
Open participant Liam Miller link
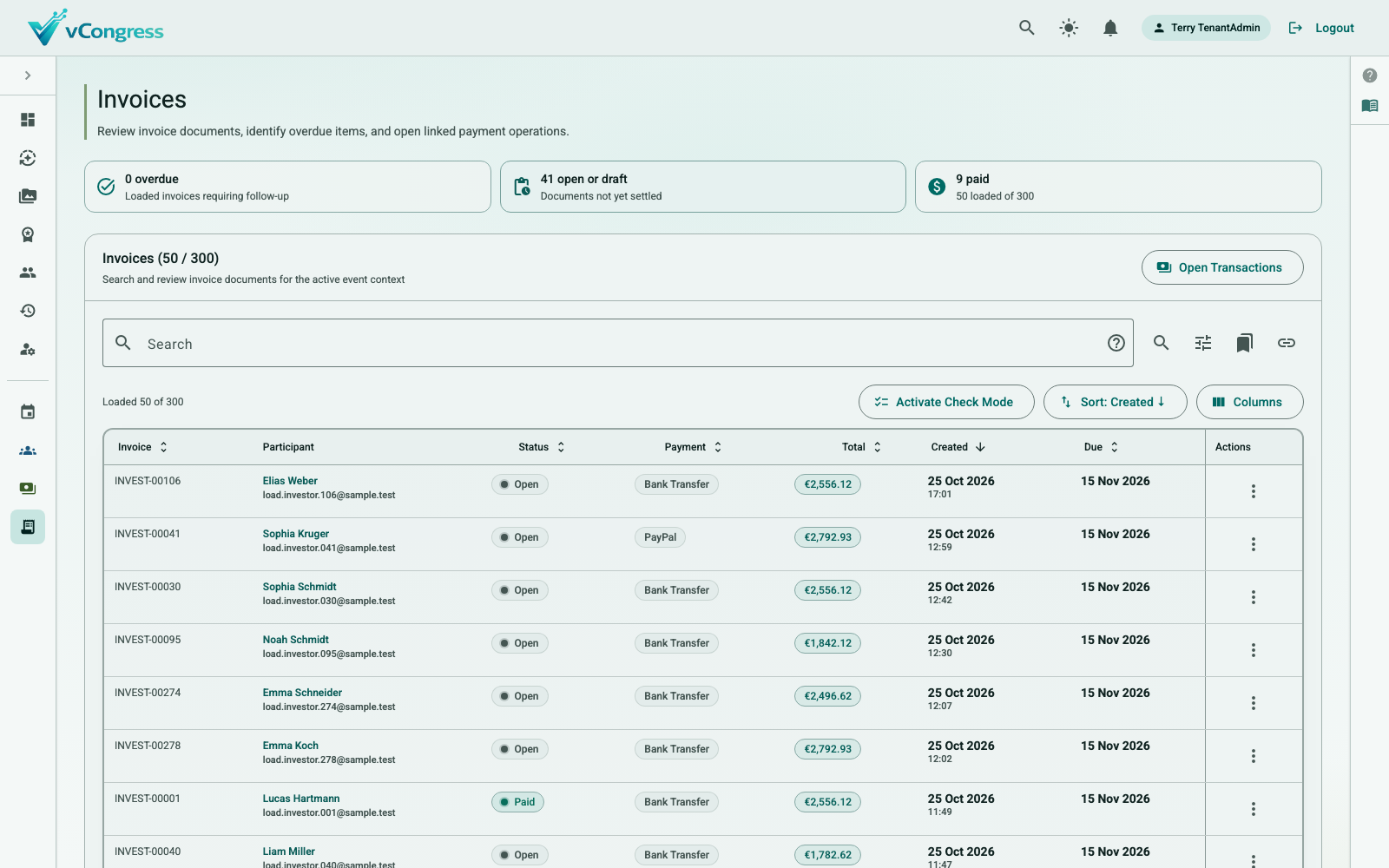(x=289, y=852)
